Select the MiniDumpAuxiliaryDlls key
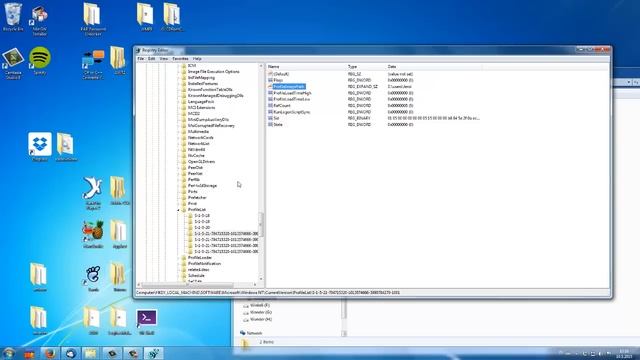This screenshot has width=640, height=360. click(x=208, y=120)
